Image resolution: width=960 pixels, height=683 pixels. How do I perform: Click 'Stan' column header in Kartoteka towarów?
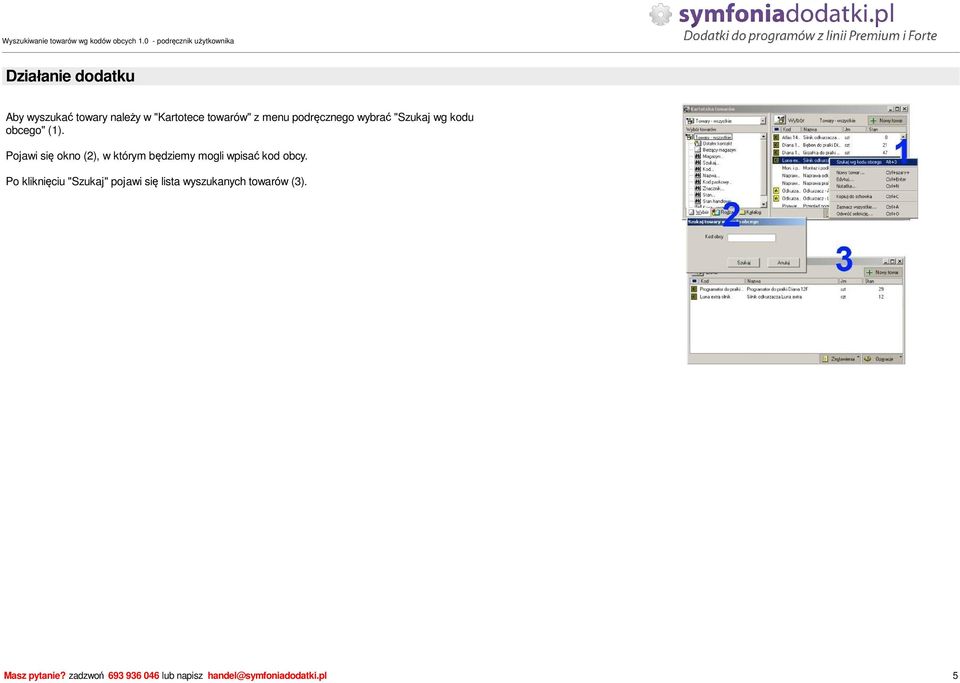coord(887,129)
